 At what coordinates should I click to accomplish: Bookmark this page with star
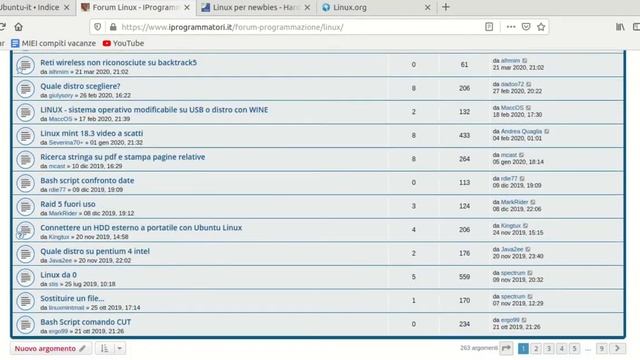click(x=541, y=27)
